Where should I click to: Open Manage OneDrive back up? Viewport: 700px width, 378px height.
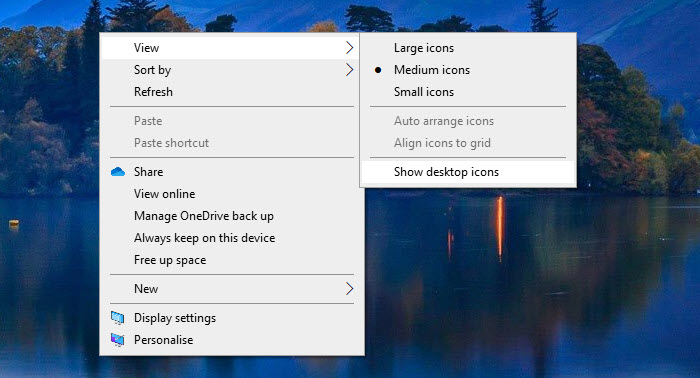(x=231, y=216)
